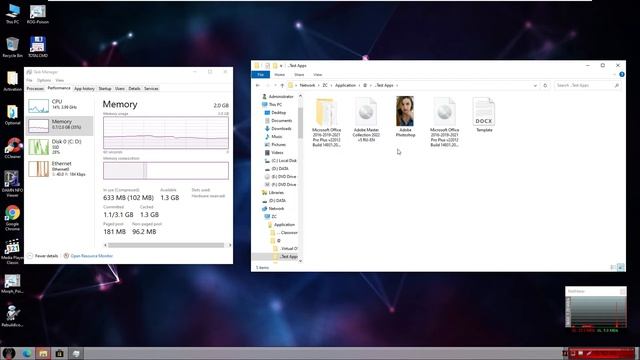Launch CCleaner from the desktop
This screenshot has height=360, width=640.
(12, 148)
